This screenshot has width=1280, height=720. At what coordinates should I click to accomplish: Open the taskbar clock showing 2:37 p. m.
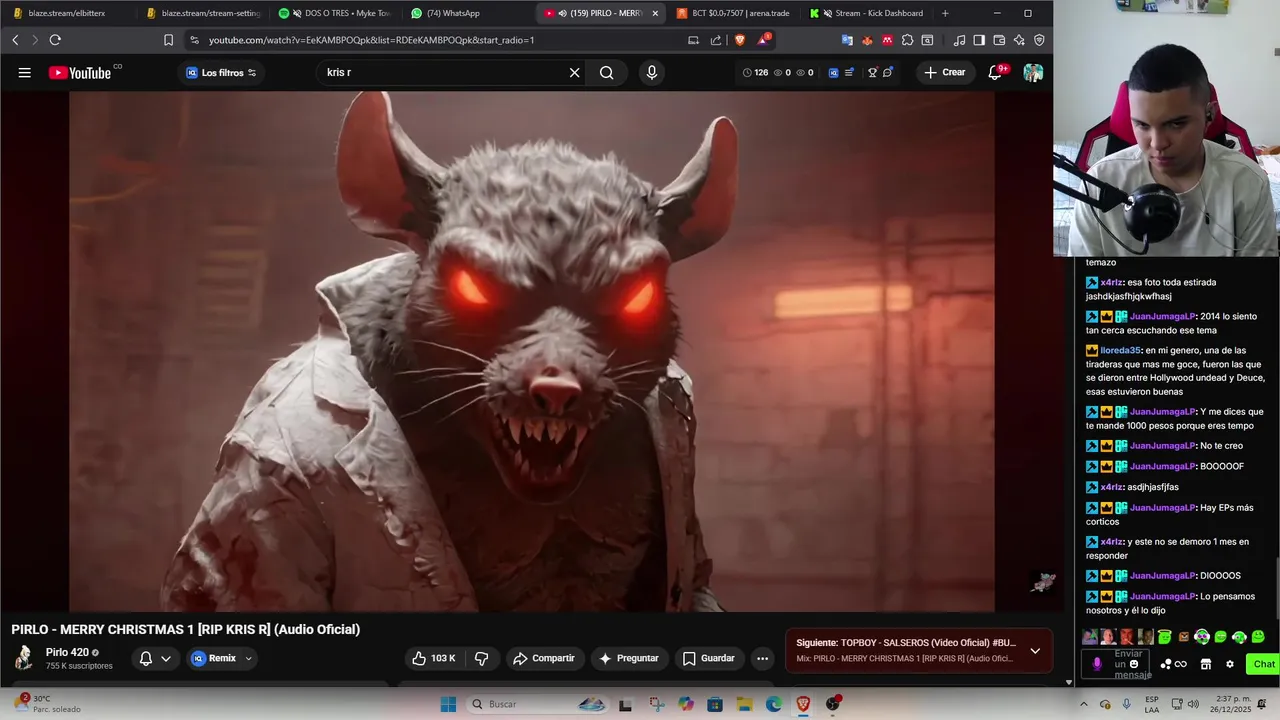[x=1230, y=704]
